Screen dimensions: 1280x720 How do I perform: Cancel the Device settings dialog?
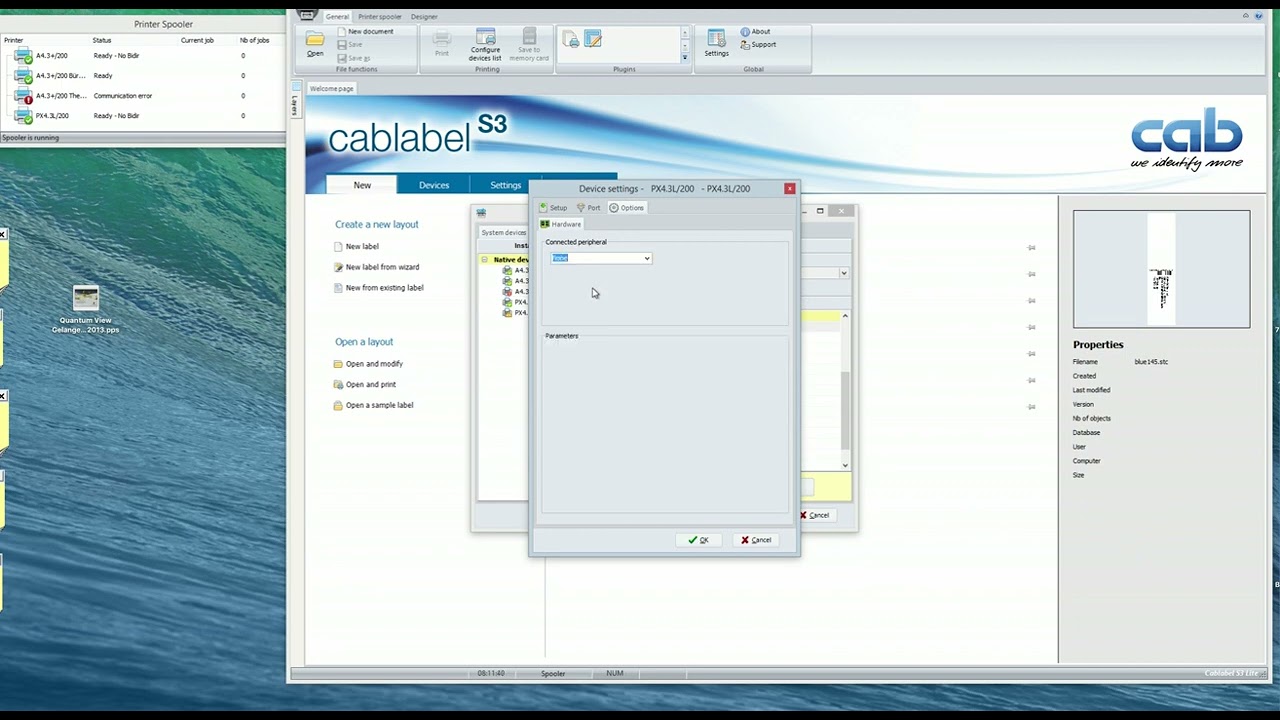pyautogui.click(x=755, y=540)
